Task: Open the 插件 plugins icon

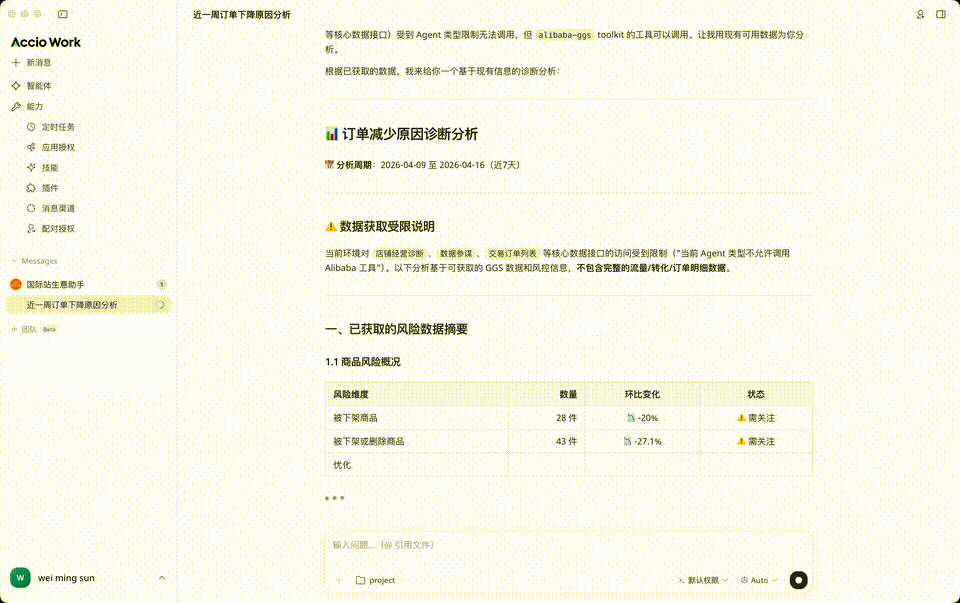Action: (32, 188)
